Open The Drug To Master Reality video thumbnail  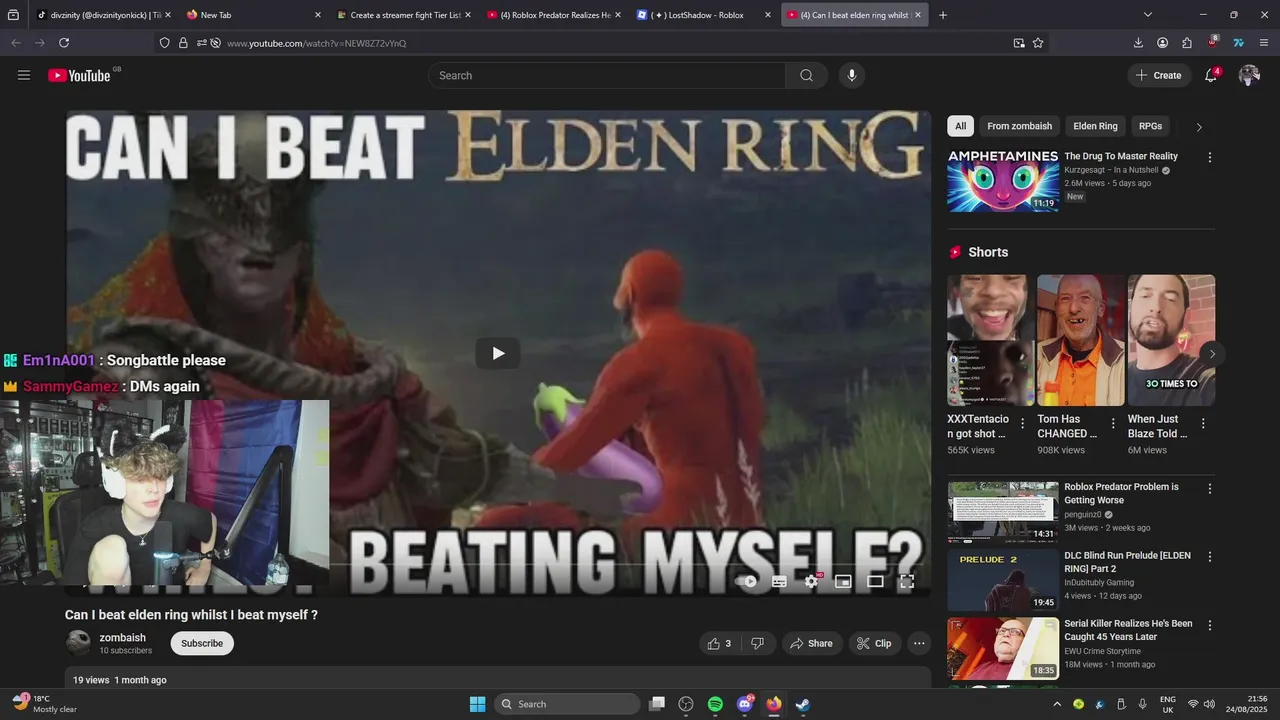tap(1003, 181)
